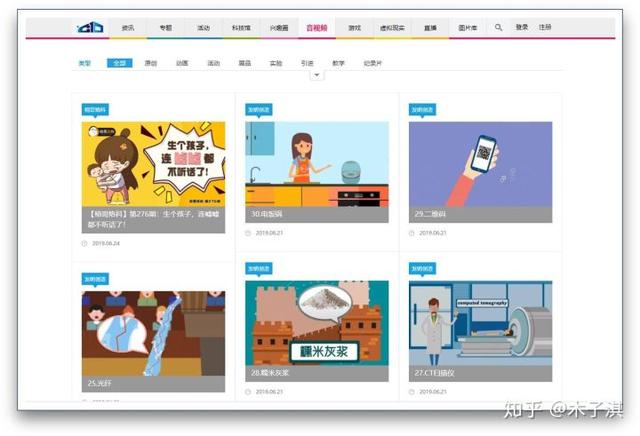Open the 兴趣圈 navigation tab
Screen dimensions: 640x436
tap(279, 28)
